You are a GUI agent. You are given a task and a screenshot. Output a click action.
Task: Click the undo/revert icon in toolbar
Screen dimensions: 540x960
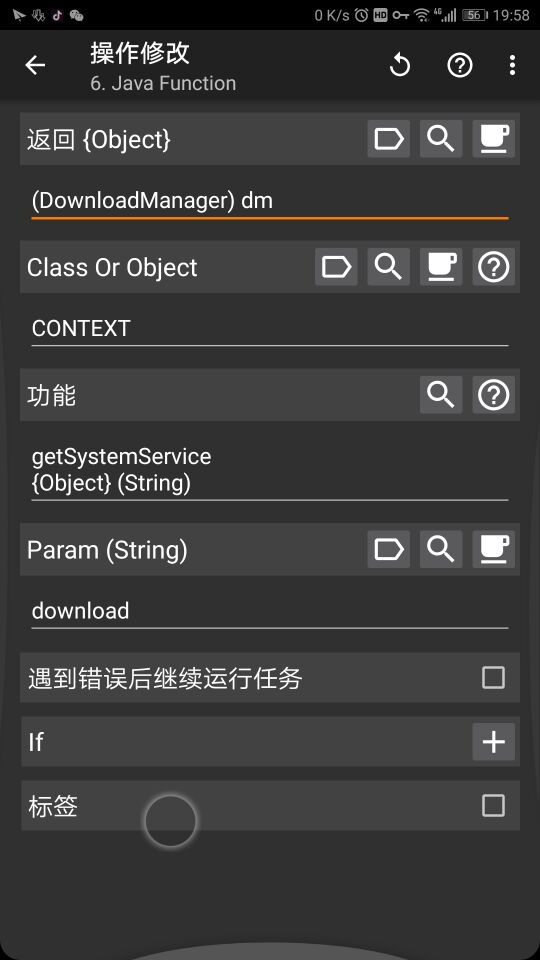tap(400, 65)
